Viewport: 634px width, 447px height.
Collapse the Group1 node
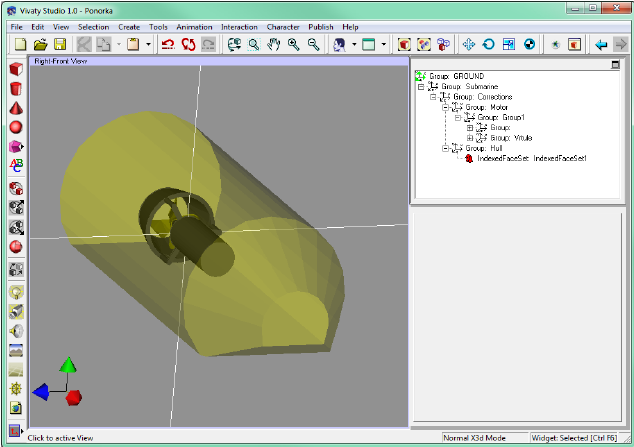coord(457,118)
